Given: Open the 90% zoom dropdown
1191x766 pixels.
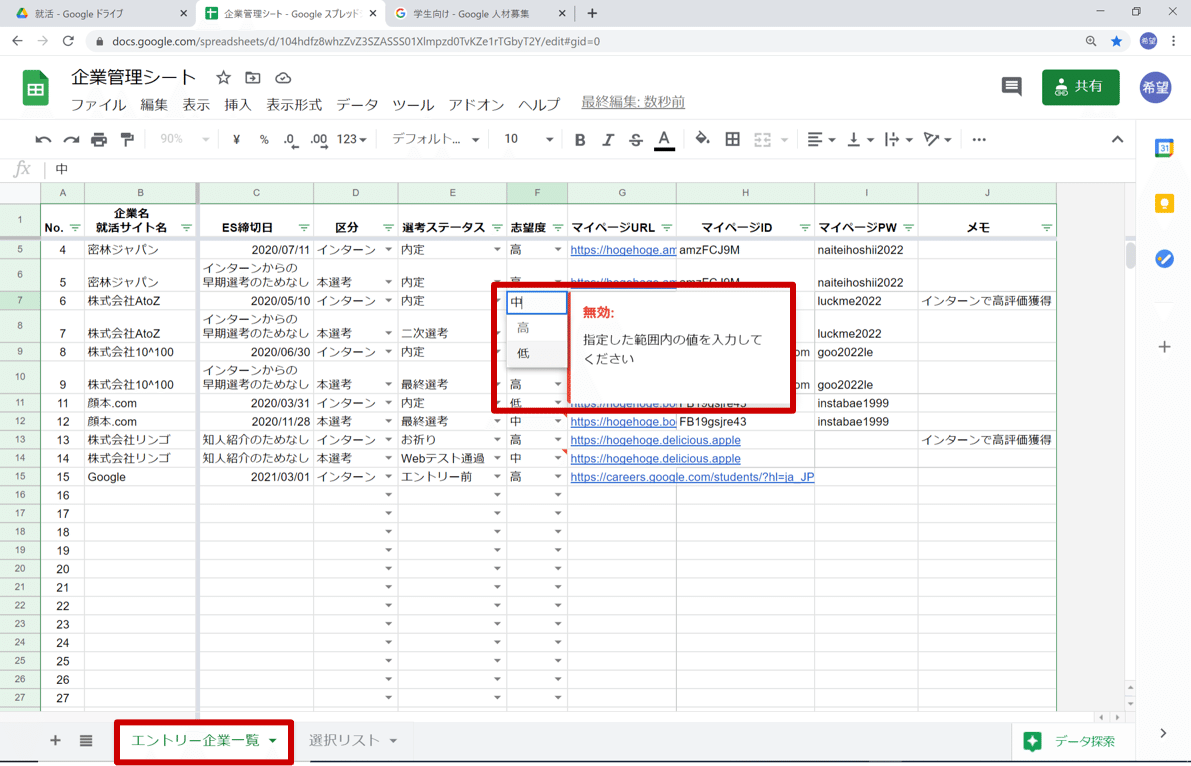Looking at the screenshot, I should pos(185,139).
